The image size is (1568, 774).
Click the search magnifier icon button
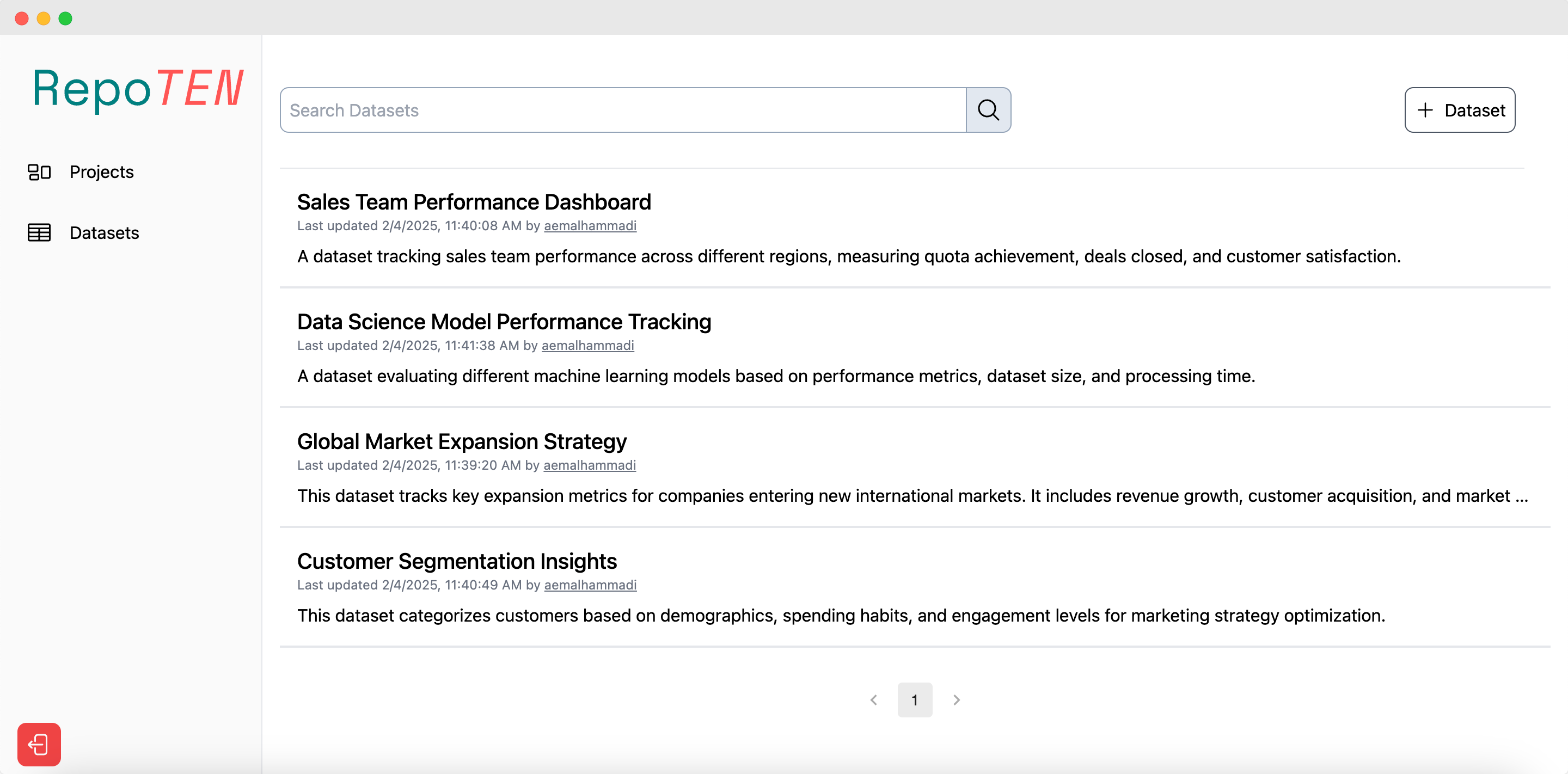988,110
